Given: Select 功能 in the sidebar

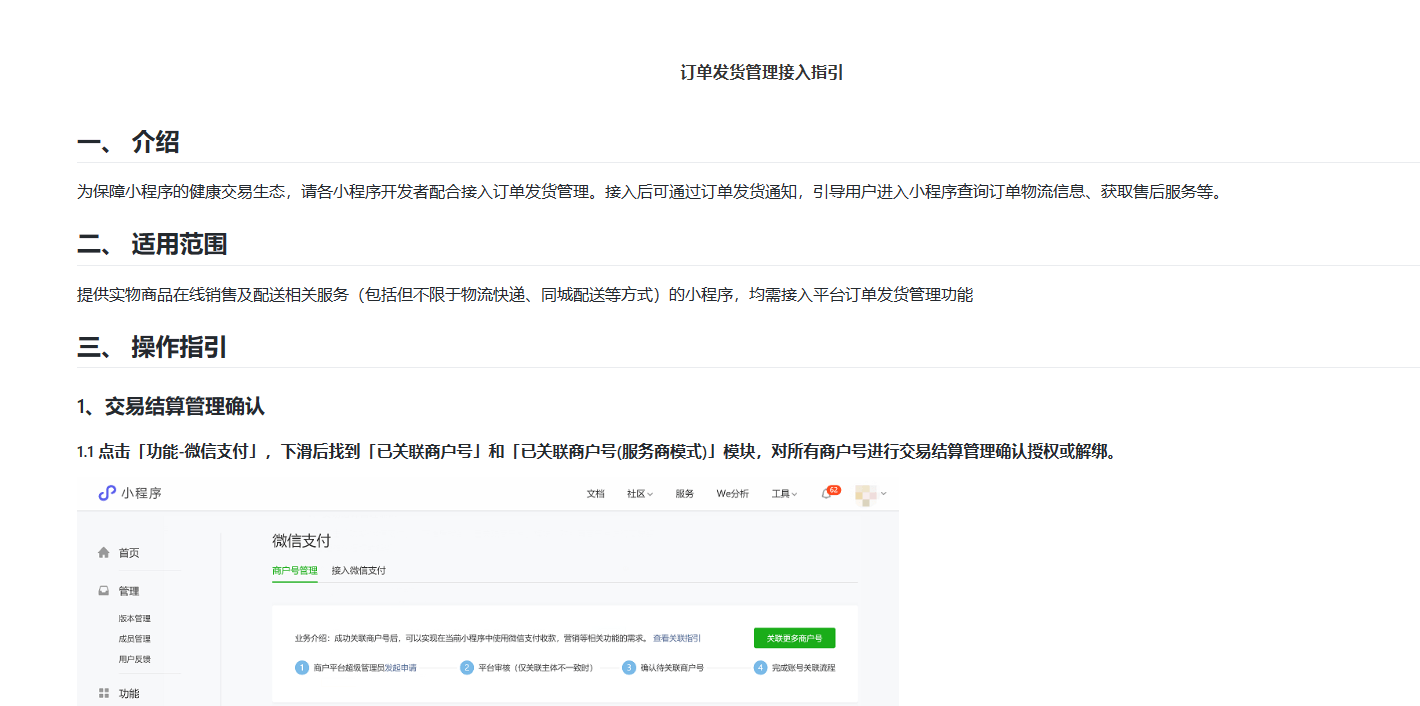Looking at the screenshot, I should (129, 693).
